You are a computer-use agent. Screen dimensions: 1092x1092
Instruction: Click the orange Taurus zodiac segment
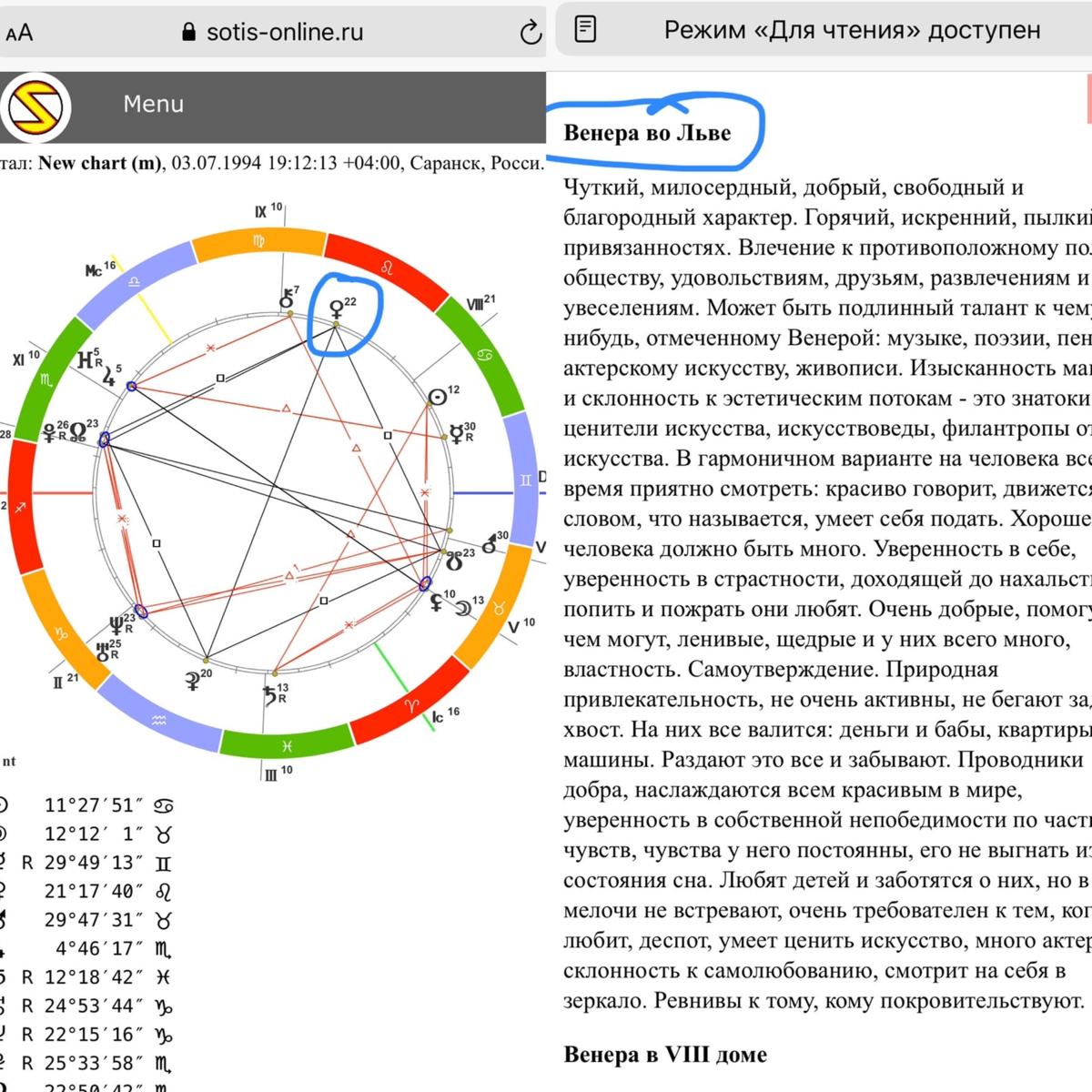499,608
